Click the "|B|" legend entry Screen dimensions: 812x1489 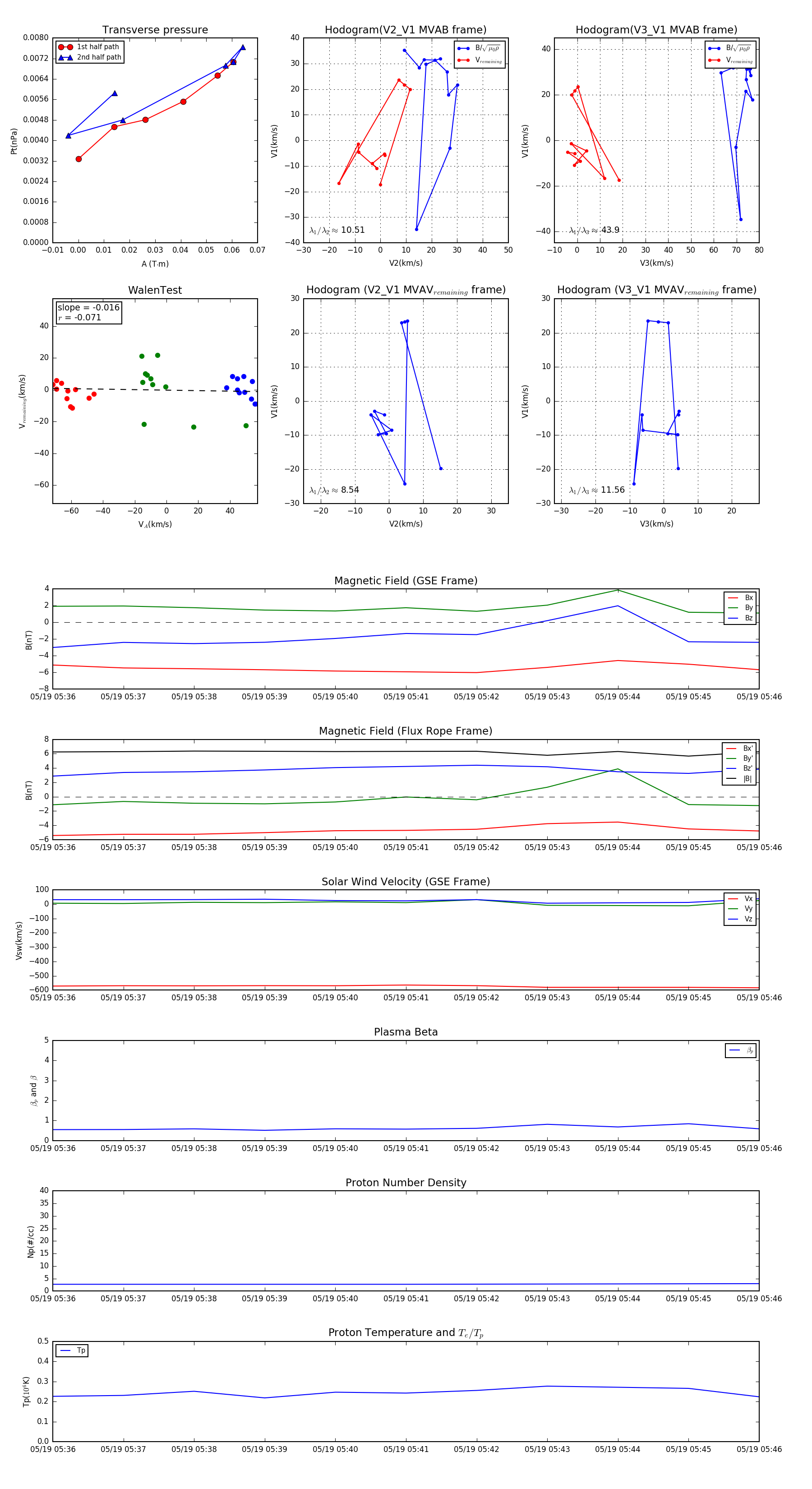pos(740,779)
